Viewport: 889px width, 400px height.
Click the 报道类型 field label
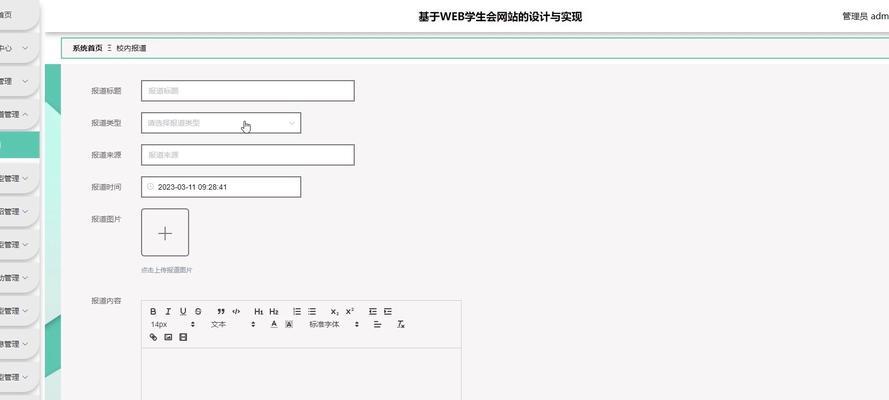tap(106, 123)
